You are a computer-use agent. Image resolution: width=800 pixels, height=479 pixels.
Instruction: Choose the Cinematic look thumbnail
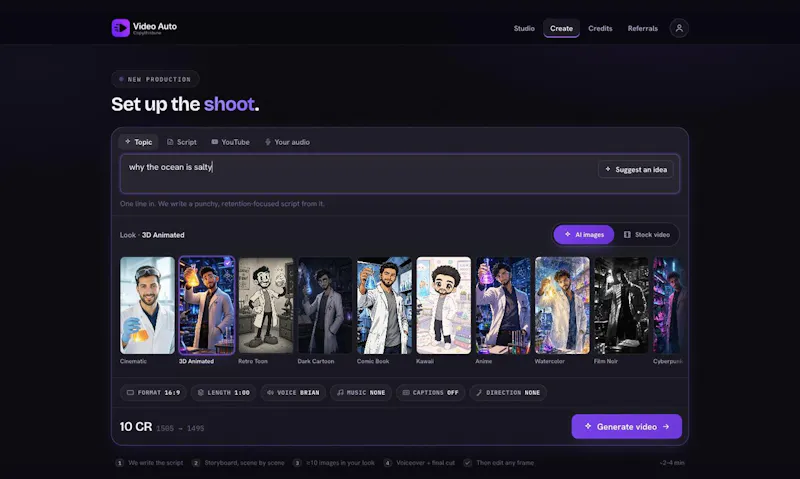[147, 305]
